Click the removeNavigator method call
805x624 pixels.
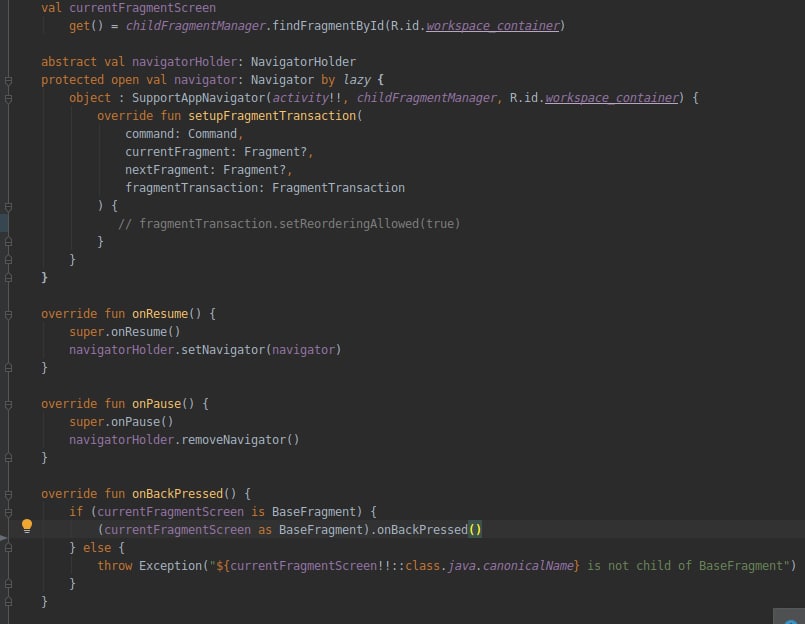pos(233,440)
